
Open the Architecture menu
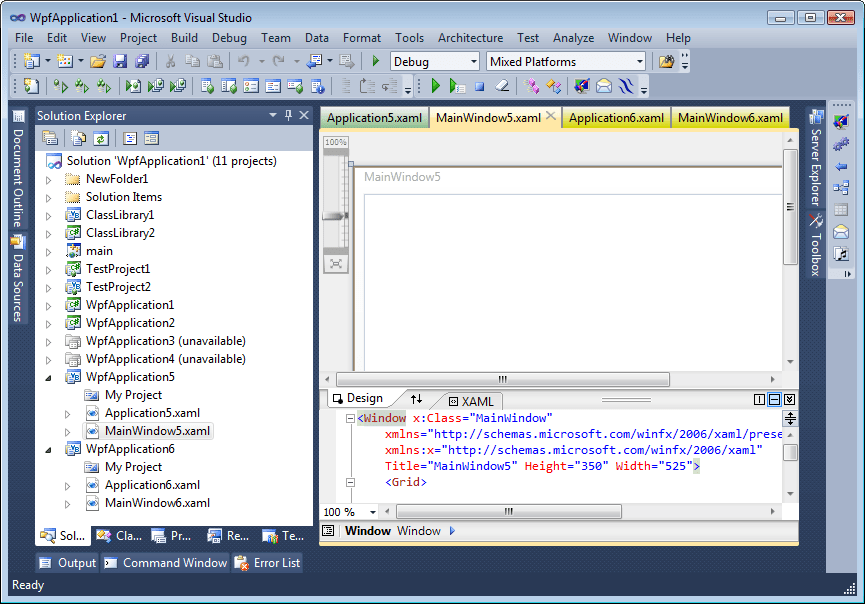[x=470, y=38]
